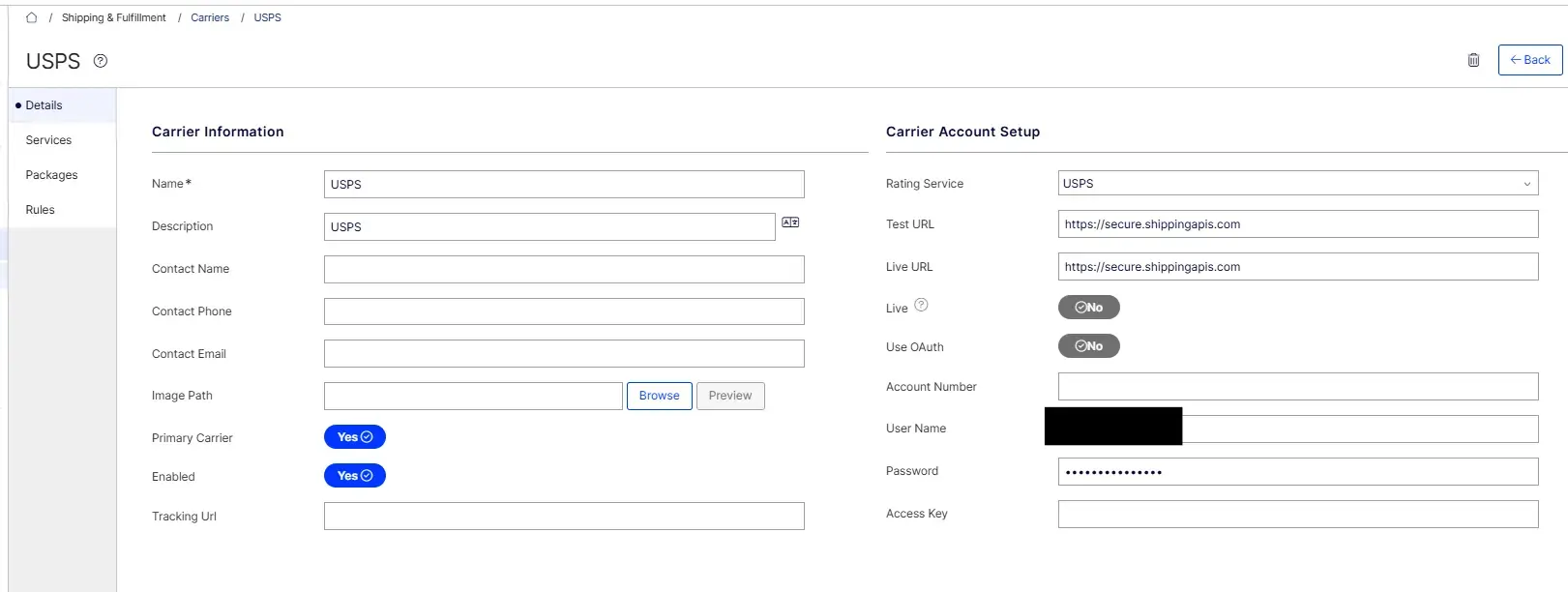This screenshot has width=1568, height=592.
Task: Open the Services tab
Action: click(x=62, y=140)
